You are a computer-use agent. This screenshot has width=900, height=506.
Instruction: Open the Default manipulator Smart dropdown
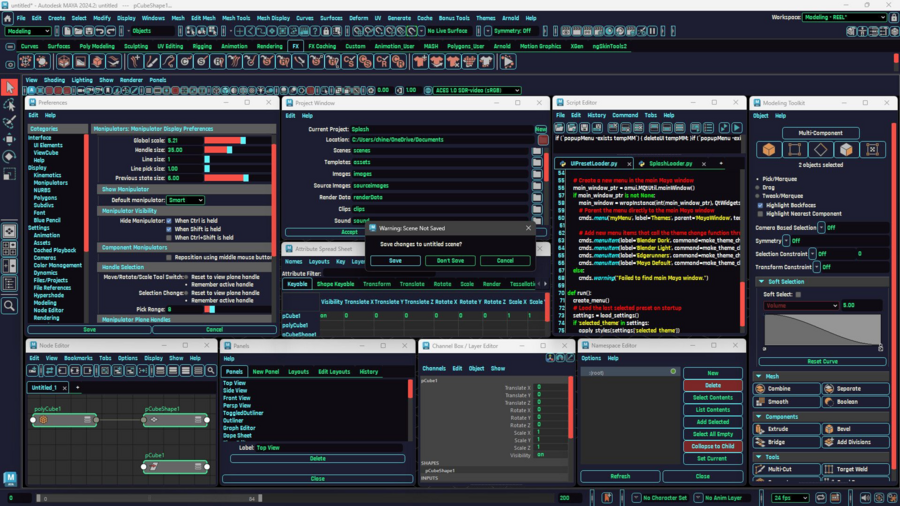pyautogui.click(x=186, y=200)
